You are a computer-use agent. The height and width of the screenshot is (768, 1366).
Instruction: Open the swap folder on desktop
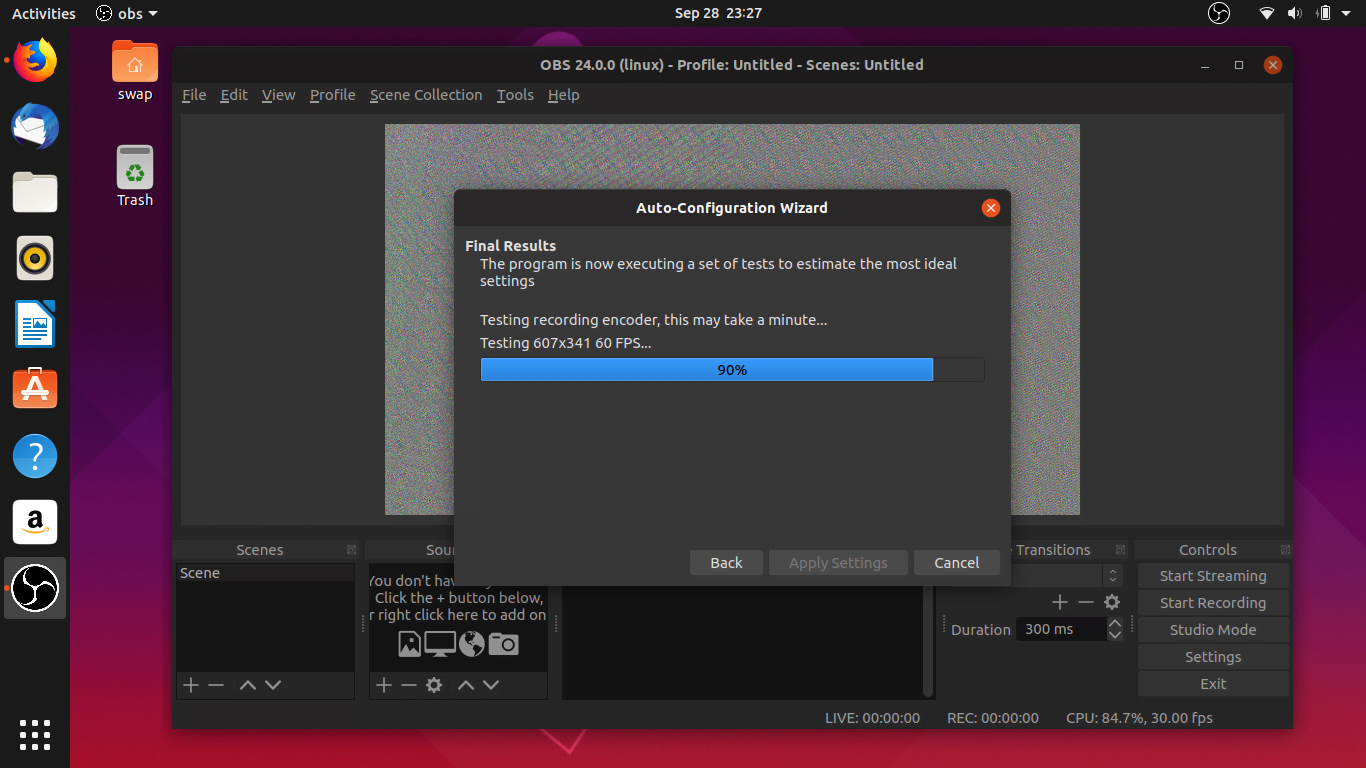click(x=135, y=70)
